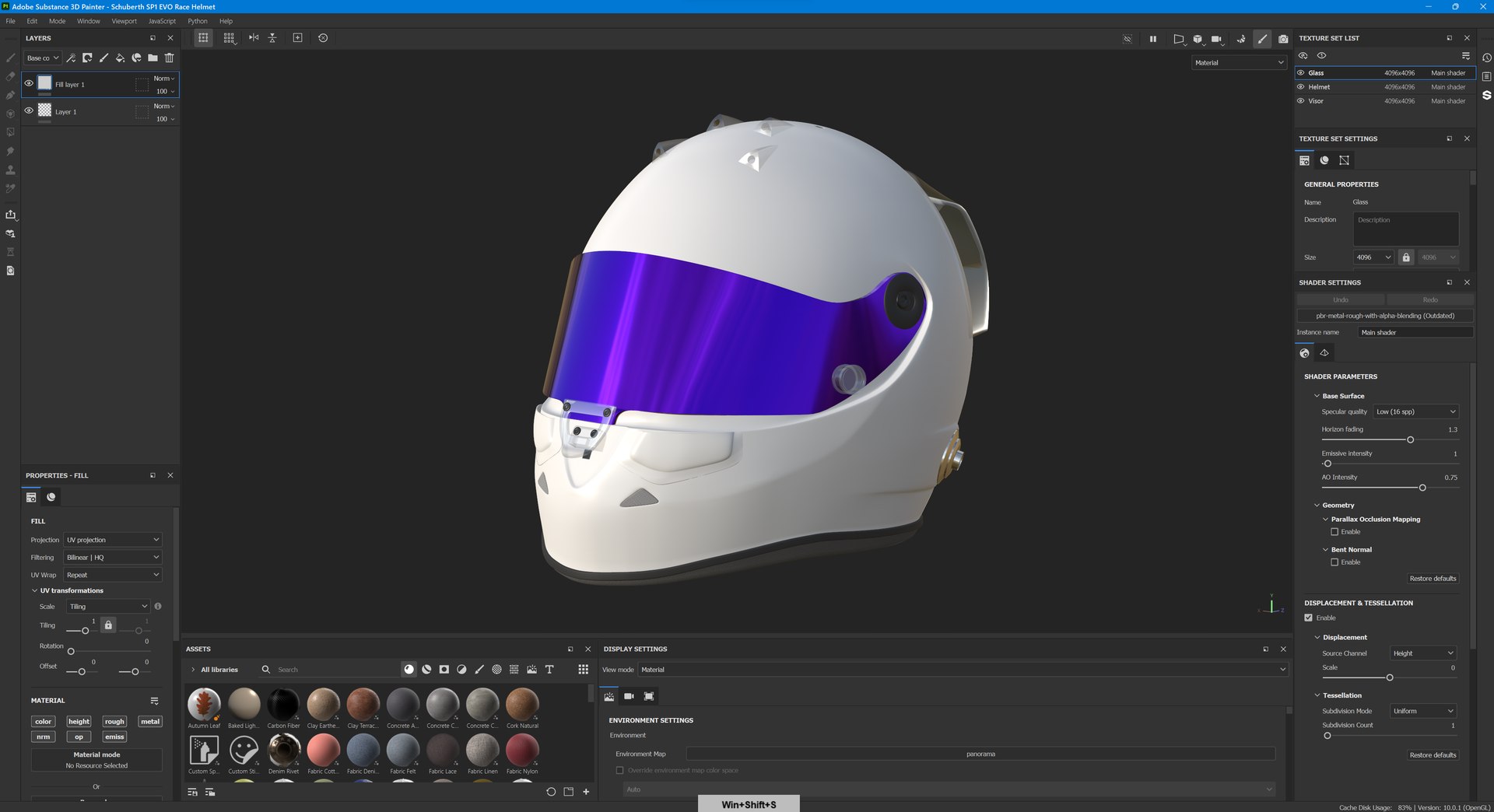Image resolution: width=1494 pixels, height=812 pixels.
Task: Open the Mode menu
Action: (x=58, y=21)
